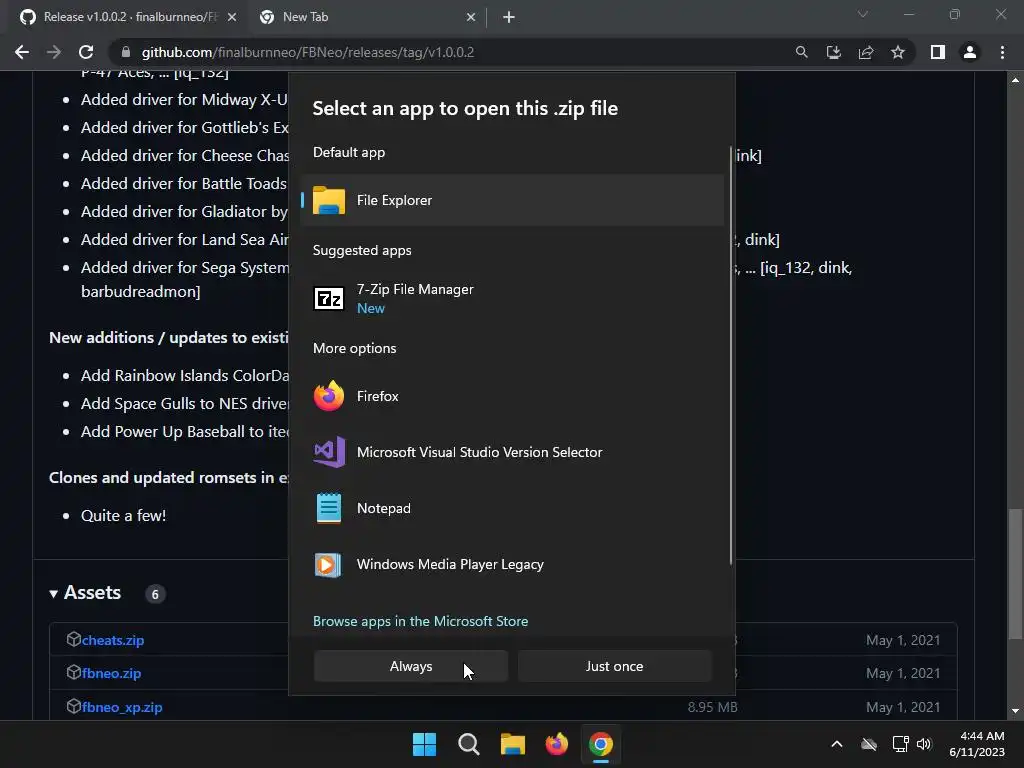Image resolution: width=1024 pixels, height=768 pixels.
Task: Browse apps in the Microsoft Store
Action: point(421,621)
